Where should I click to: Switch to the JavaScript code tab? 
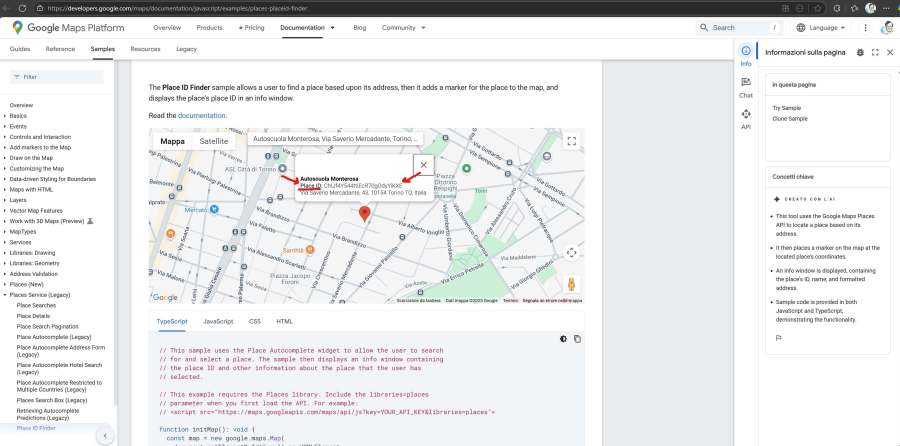coord(218,321)
